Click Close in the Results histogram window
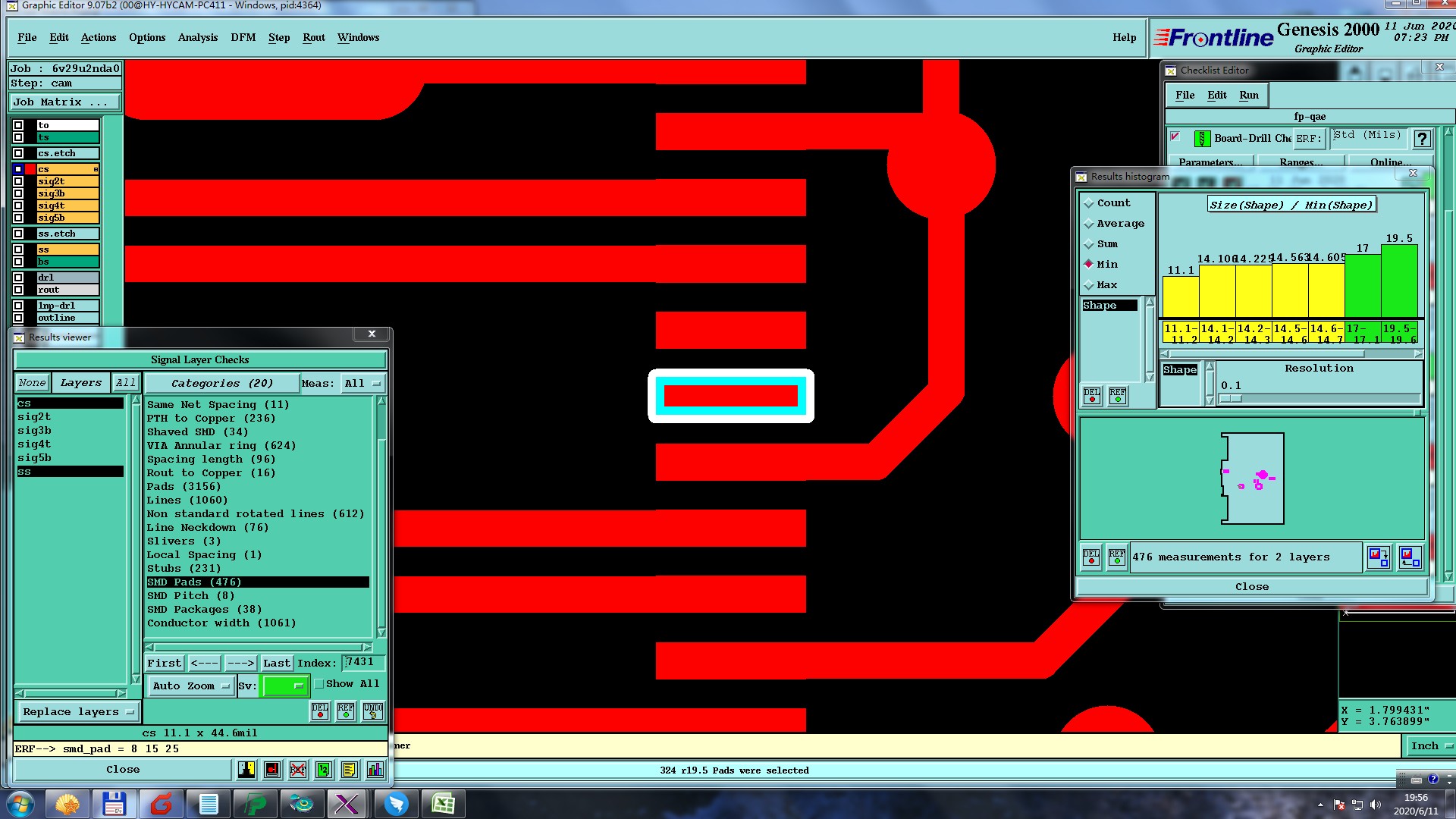This screenshot has width=1456, height=819. (x=1251, y=587)
